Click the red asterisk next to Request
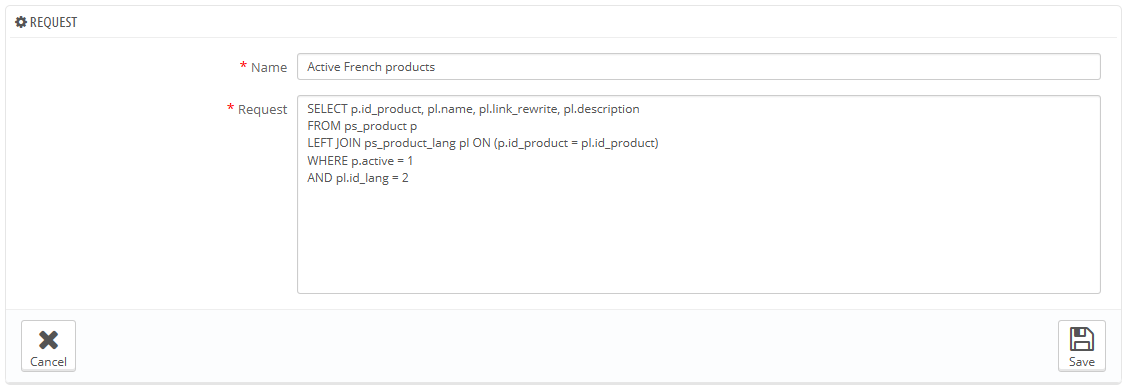Image resolution: width=1127 pixels, height=387 pixels. (x=231, y=108)
